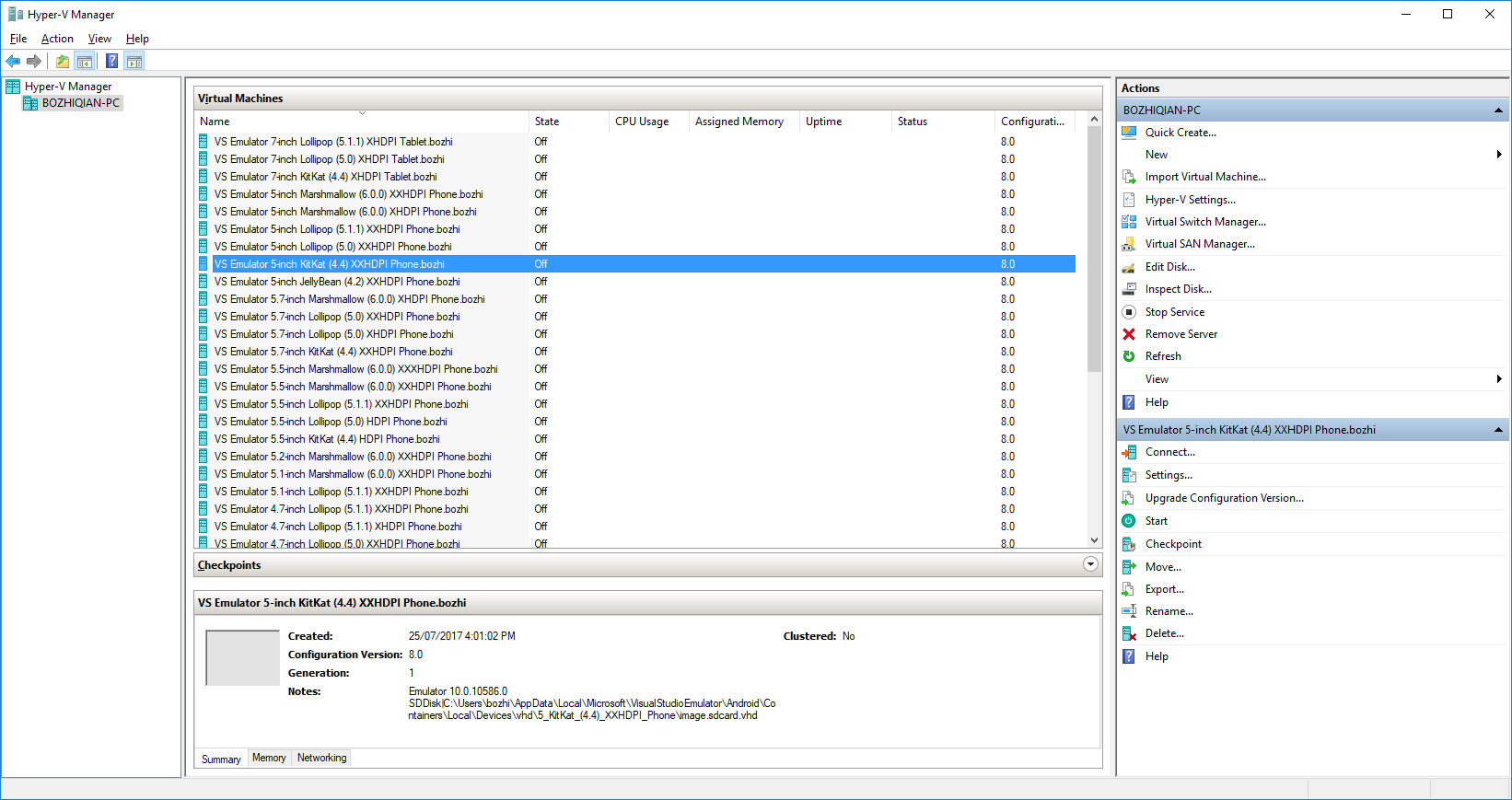Viewport: 1512px width, 800px height.
Task: Open the View menu in the menu bar
Action: [99, 39]
